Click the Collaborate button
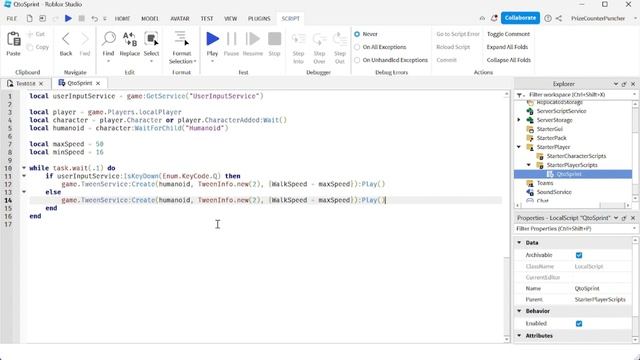This screenshot has width=640, height=360. tap(520, 18)
